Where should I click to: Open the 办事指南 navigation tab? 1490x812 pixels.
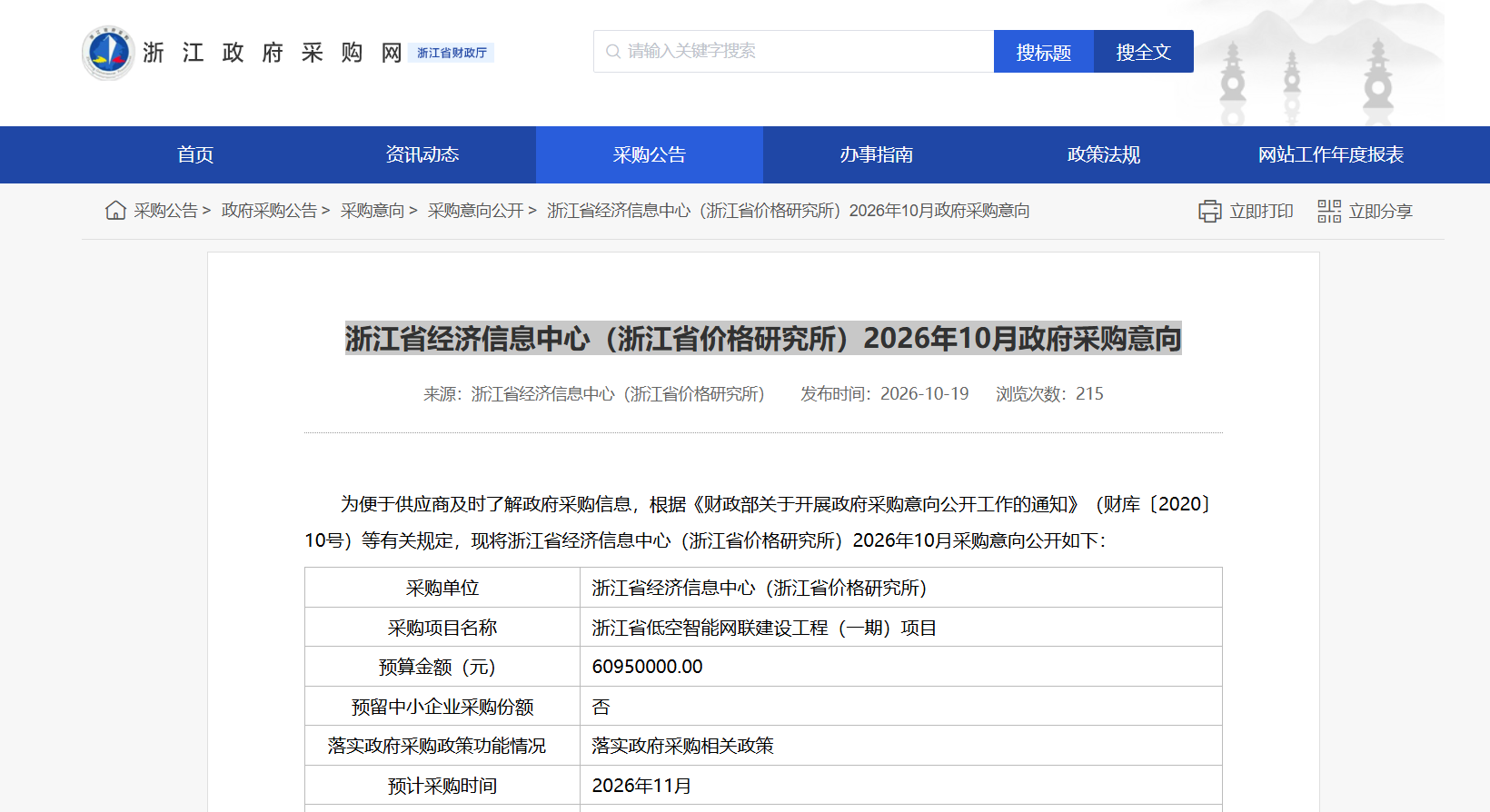pos(877,154)
